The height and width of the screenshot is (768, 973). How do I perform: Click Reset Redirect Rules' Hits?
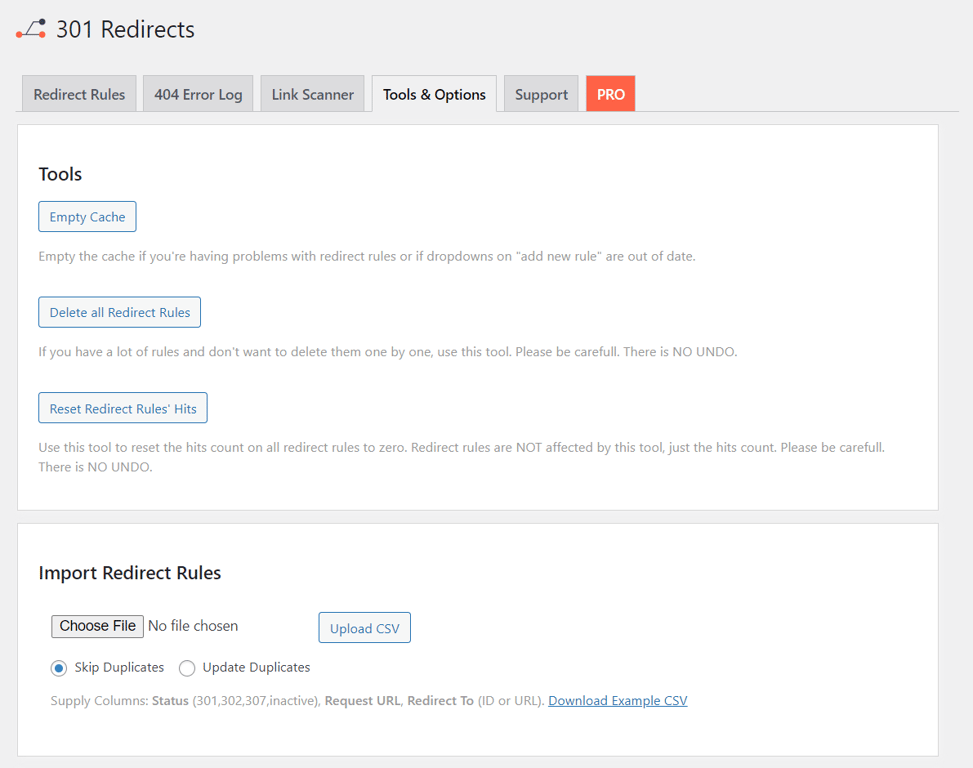[122, 407]
